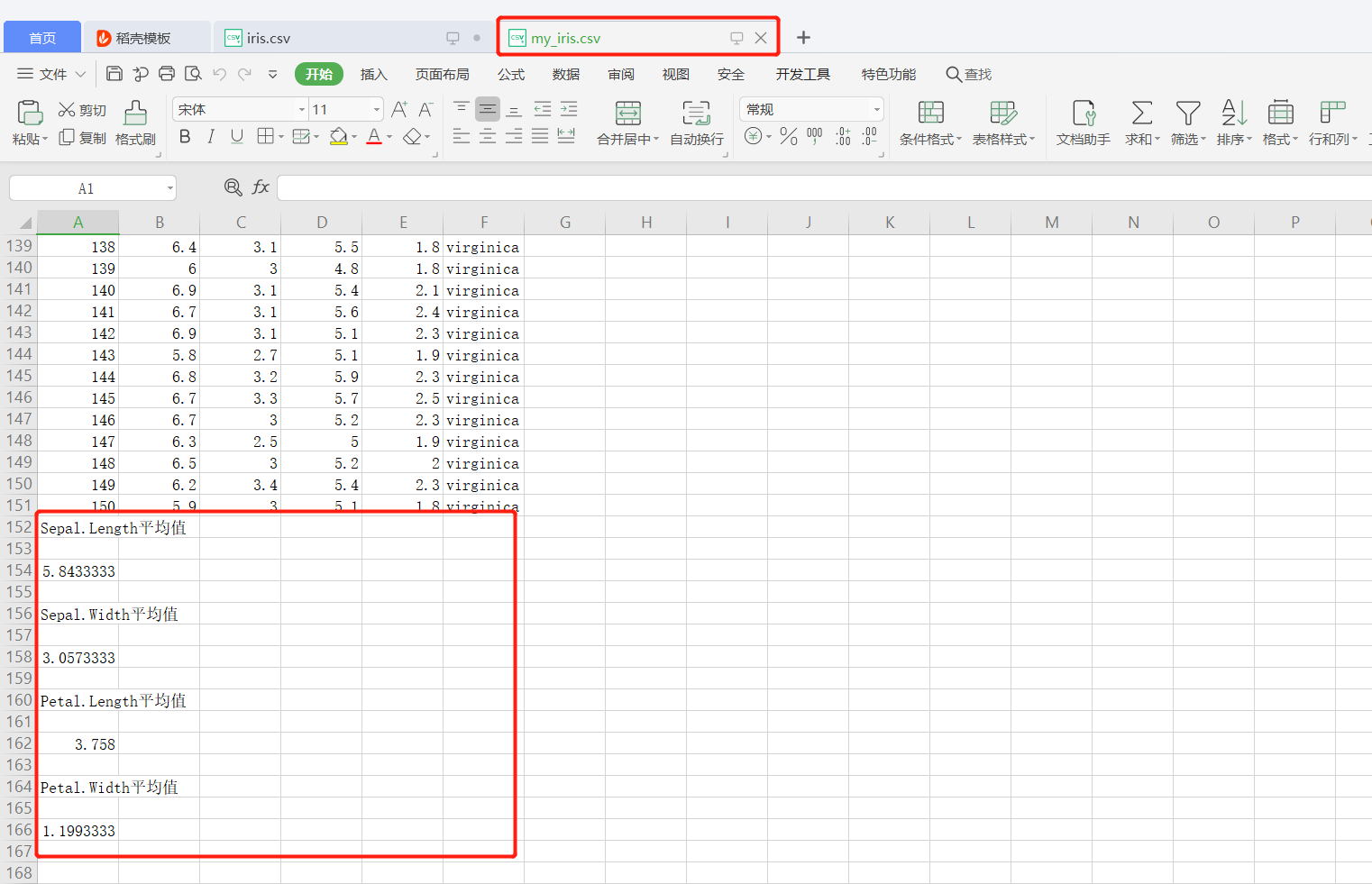The width and height of the screenshot is (1372, 884).
Task: Click the Paste clipboard icon
Action: pyautogui.click(x=30, y=113)
